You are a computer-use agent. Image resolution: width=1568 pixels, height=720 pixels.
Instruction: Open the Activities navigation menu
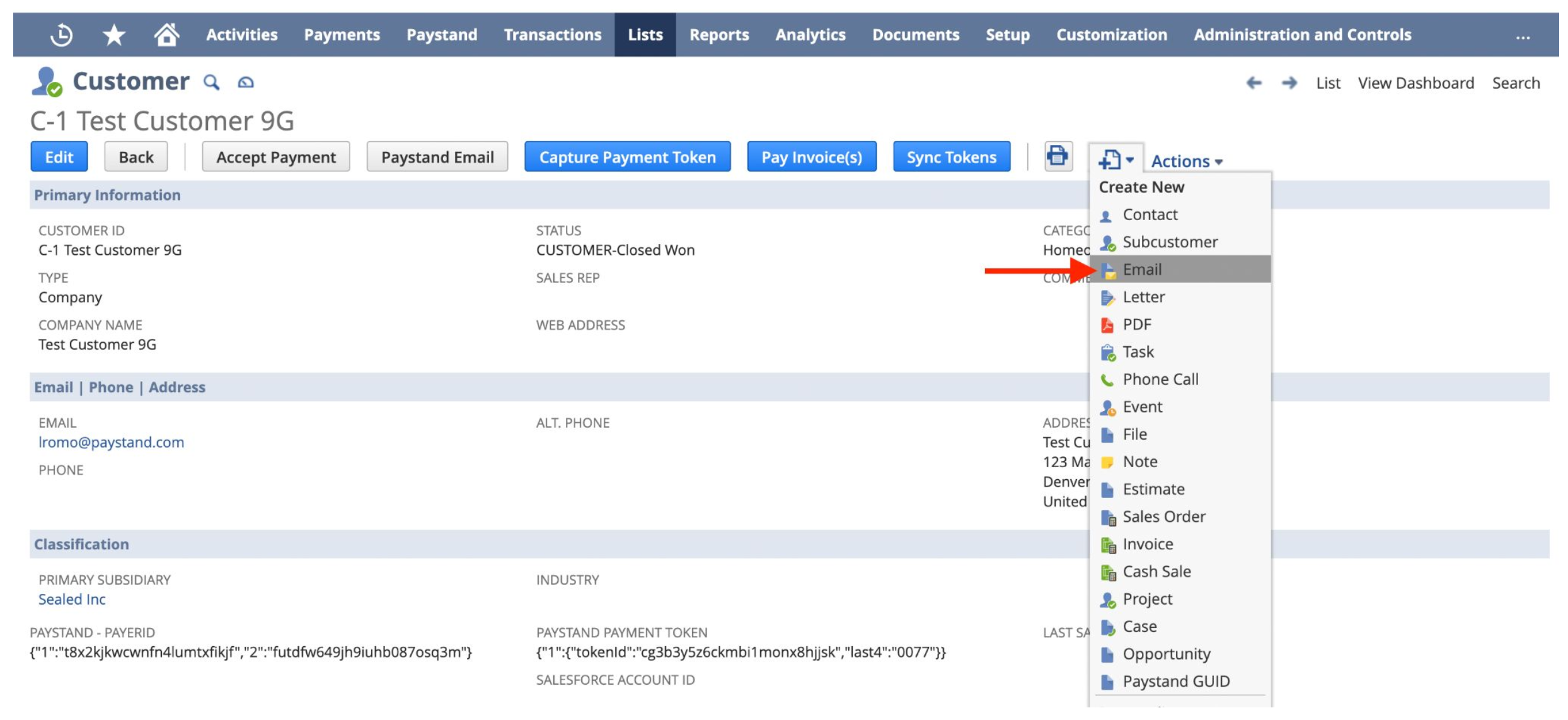click(242, 35)
